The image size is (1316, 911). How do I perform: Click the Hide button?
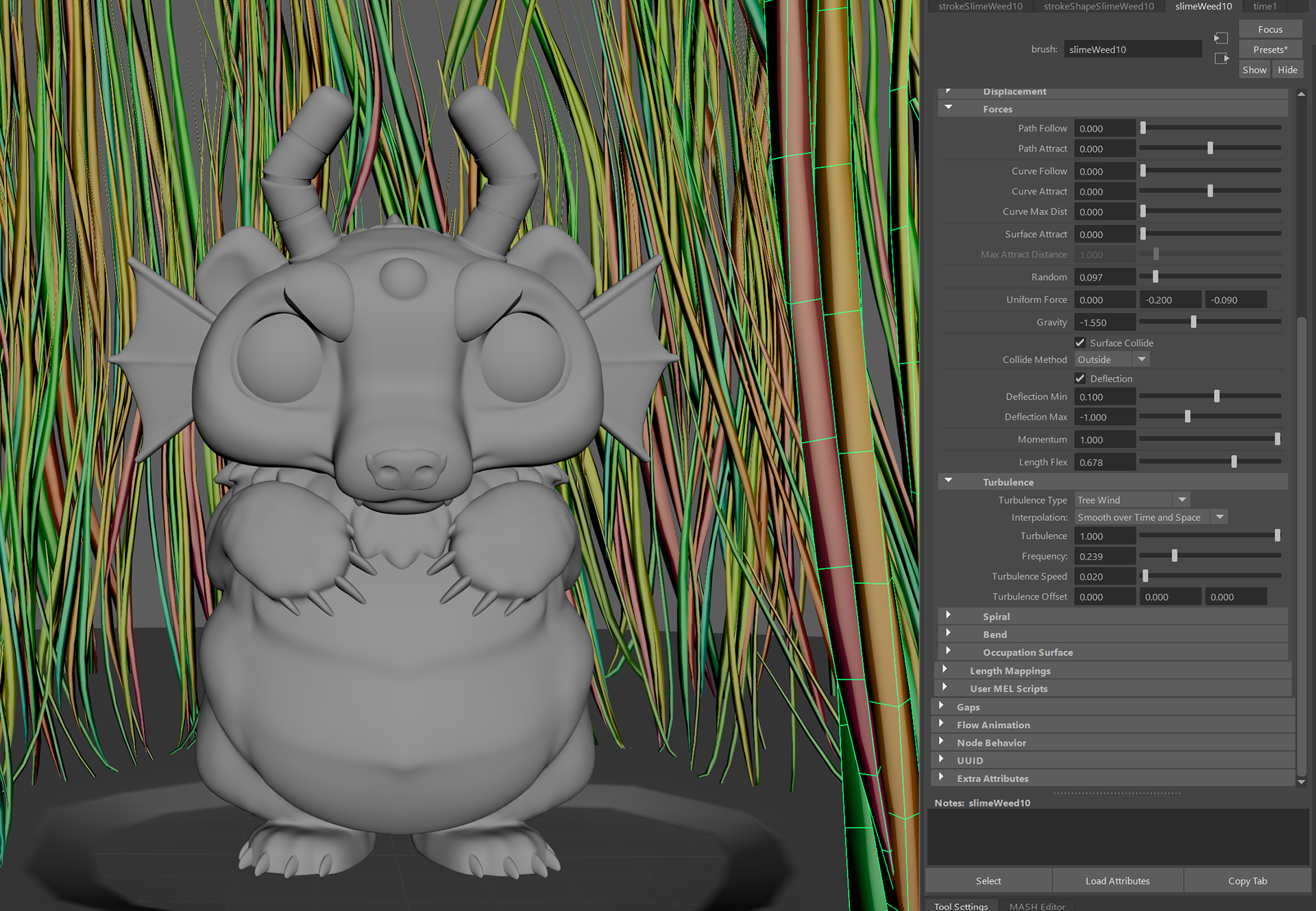tap(1287, 70)
